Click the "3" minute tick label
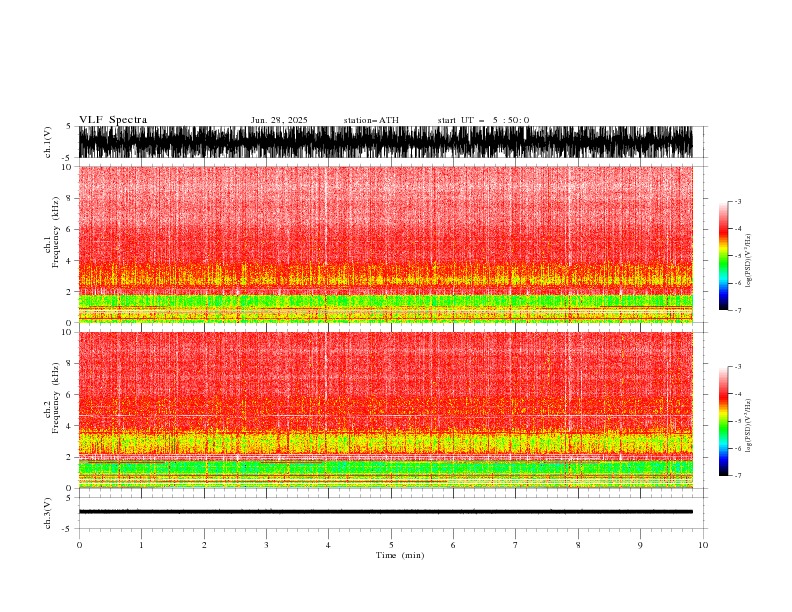 (x=266, y=545)
